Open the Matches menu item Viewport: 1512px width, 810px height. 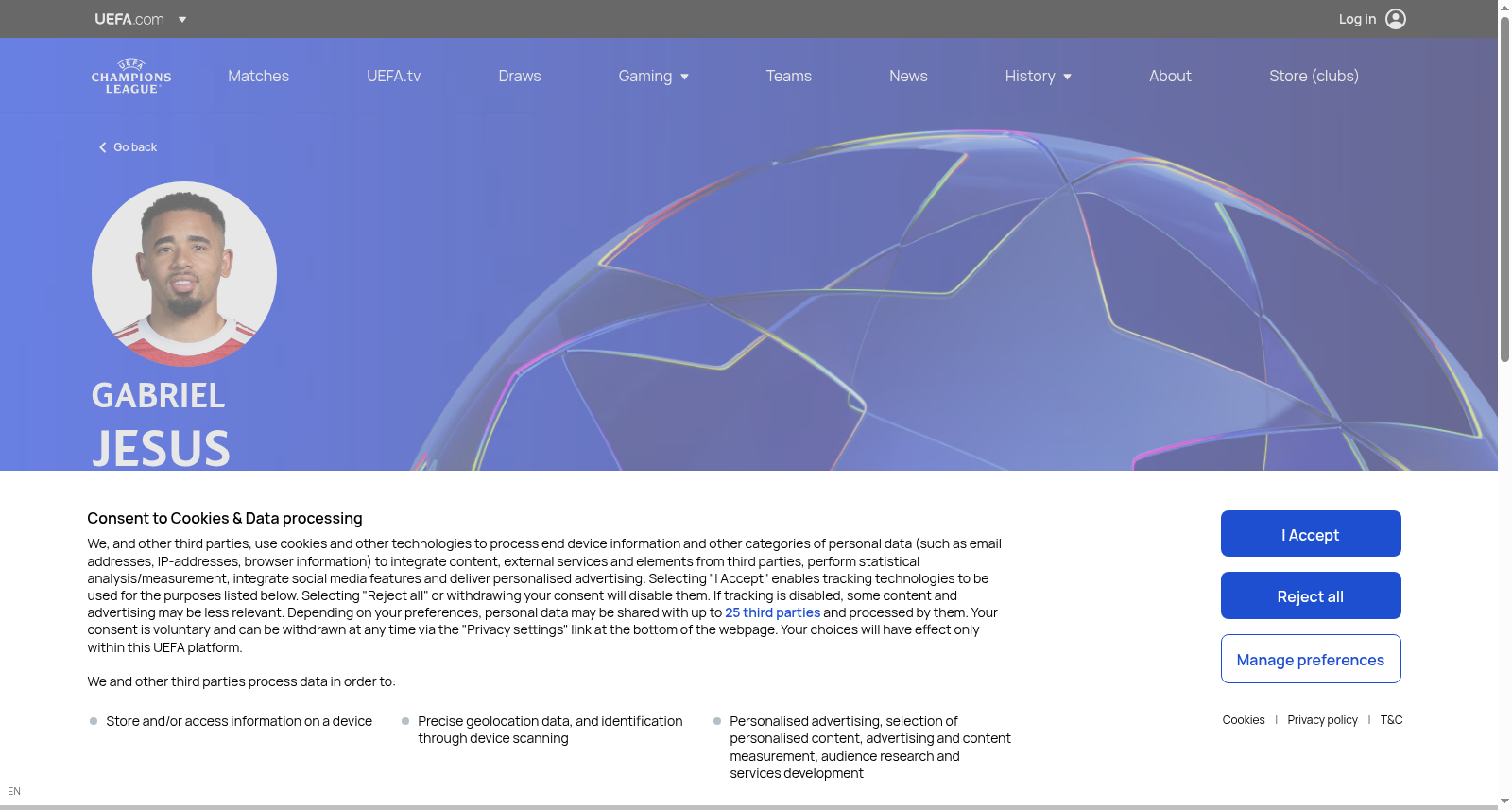click(258, 76)
